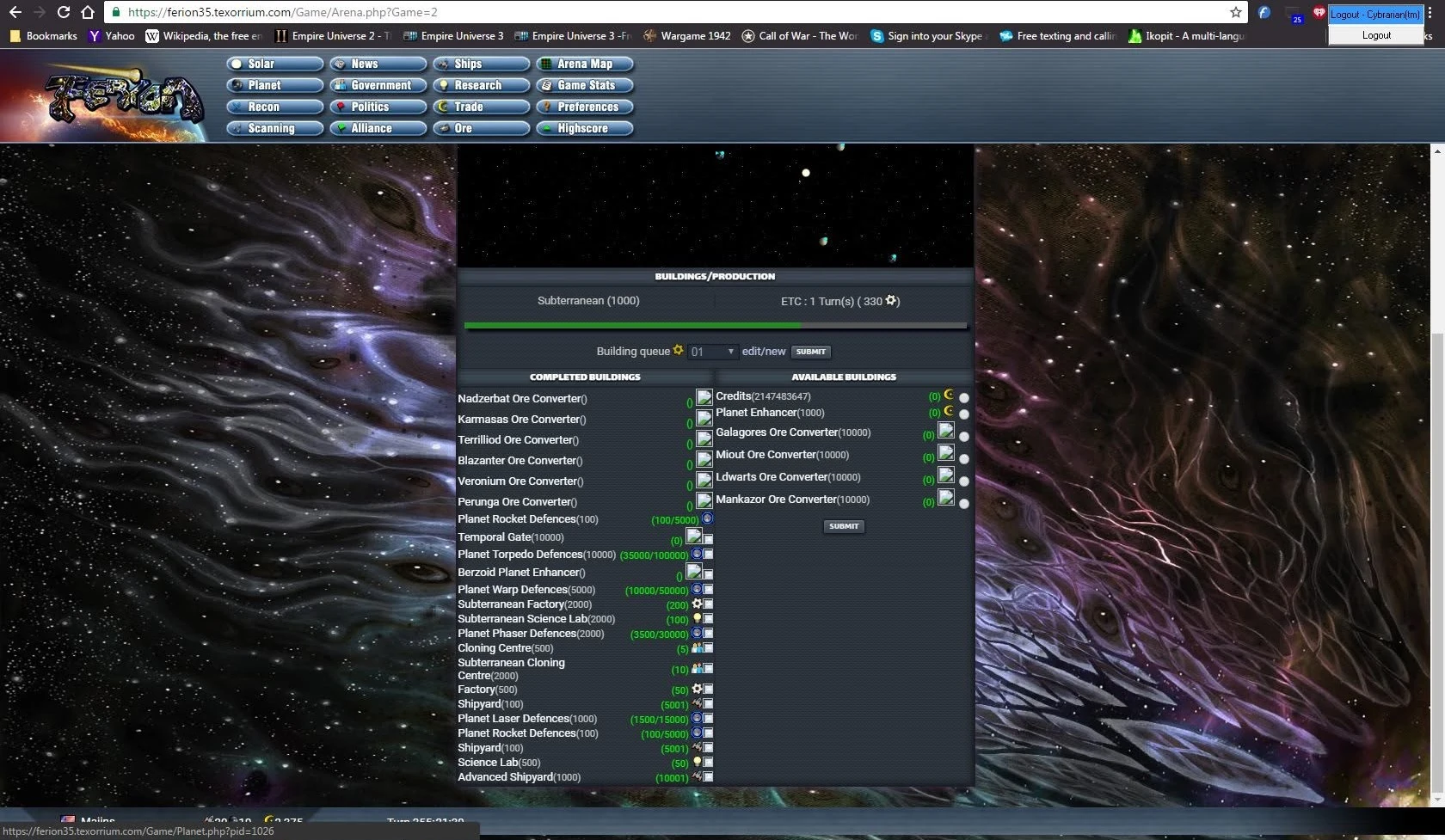Submit the building queue selection

(x=810, y=352)
